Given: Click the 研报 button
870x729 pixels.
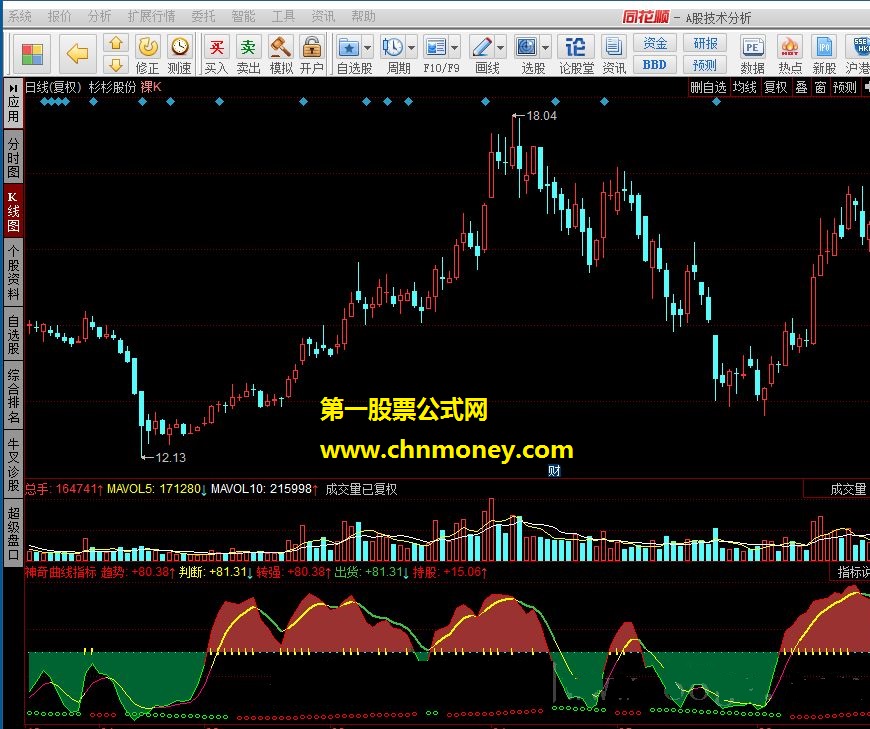Looking at the screenshot, I should click(x=705, y=43).
